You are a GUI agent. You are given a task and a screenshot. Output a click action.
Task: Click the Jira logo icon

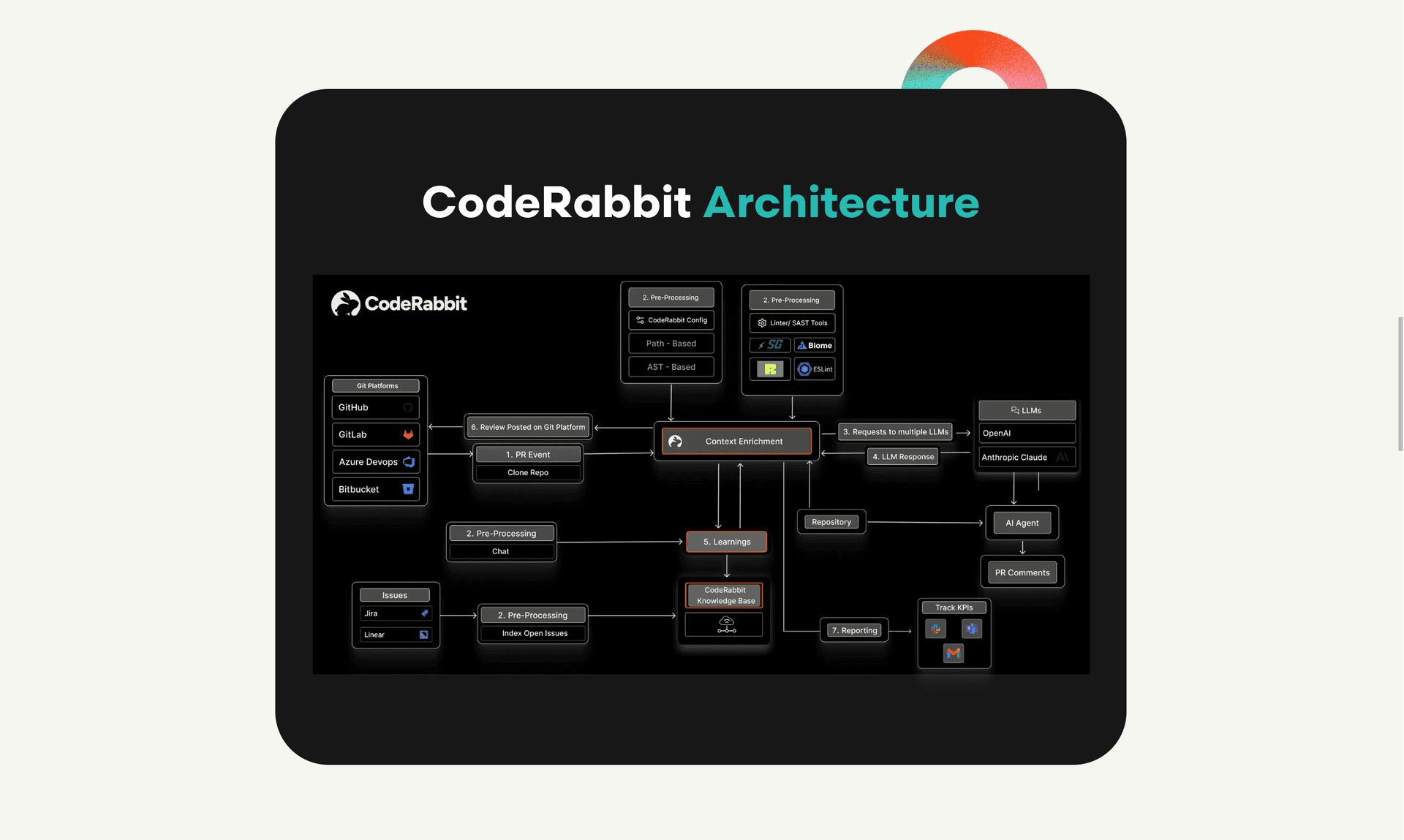click(424, 613)
